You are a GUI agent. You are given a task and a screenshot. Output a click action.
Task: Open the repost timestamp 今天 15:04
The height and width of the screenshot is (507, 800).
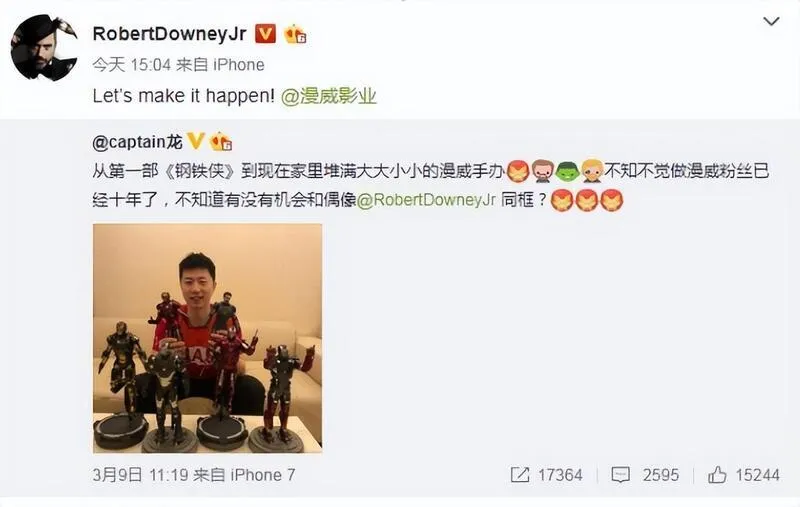click(132, 65)
